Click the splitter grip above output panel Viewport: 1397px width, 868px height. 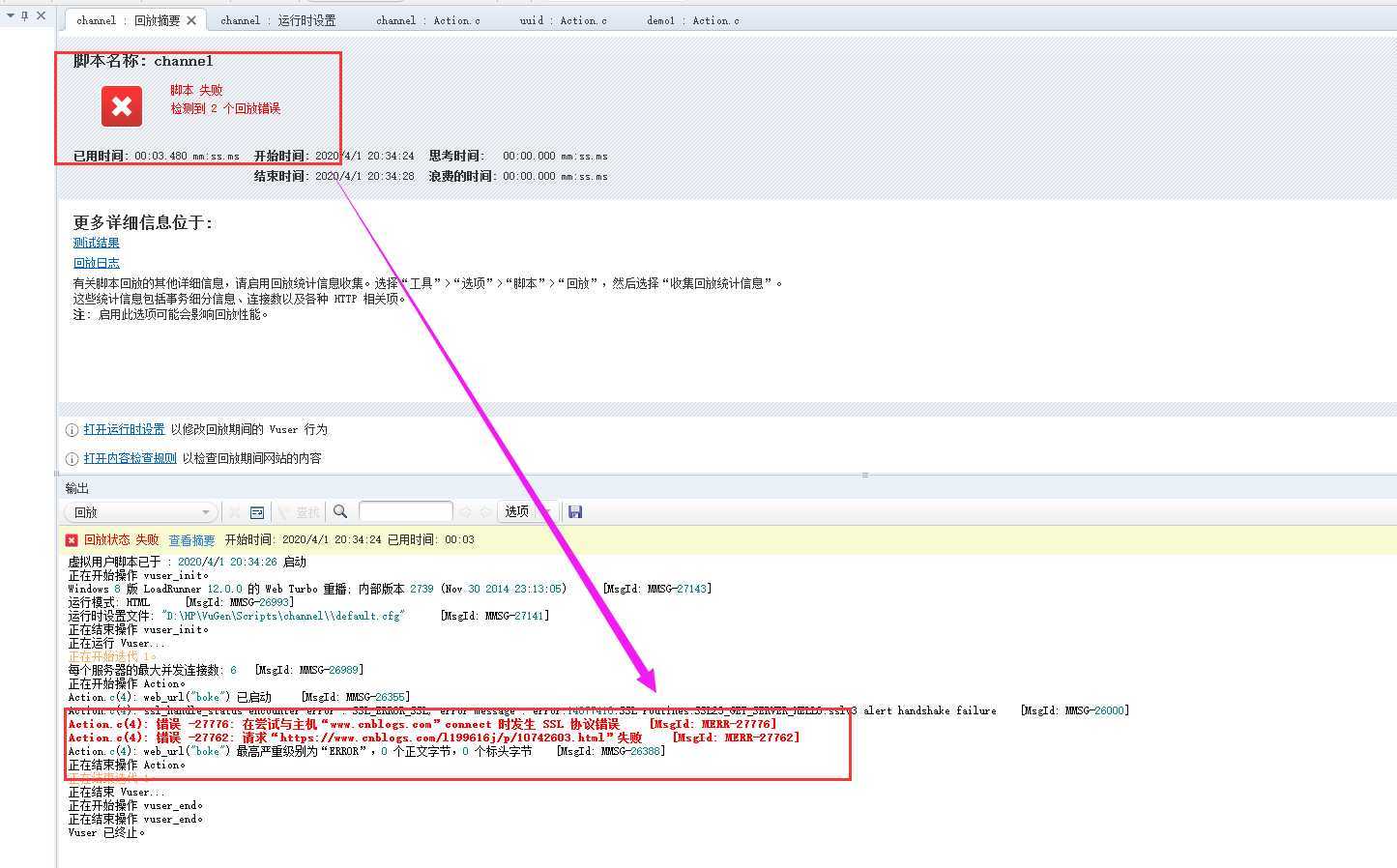[x=865, y=475]
